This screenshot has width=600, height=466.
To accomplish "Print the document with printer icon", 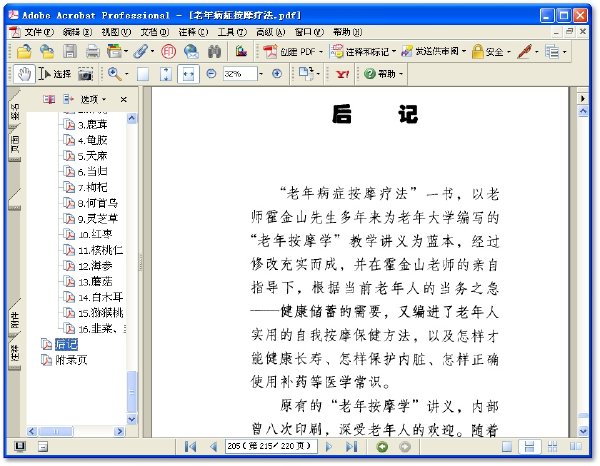I will pyautogui.click(x=92, y=52).
